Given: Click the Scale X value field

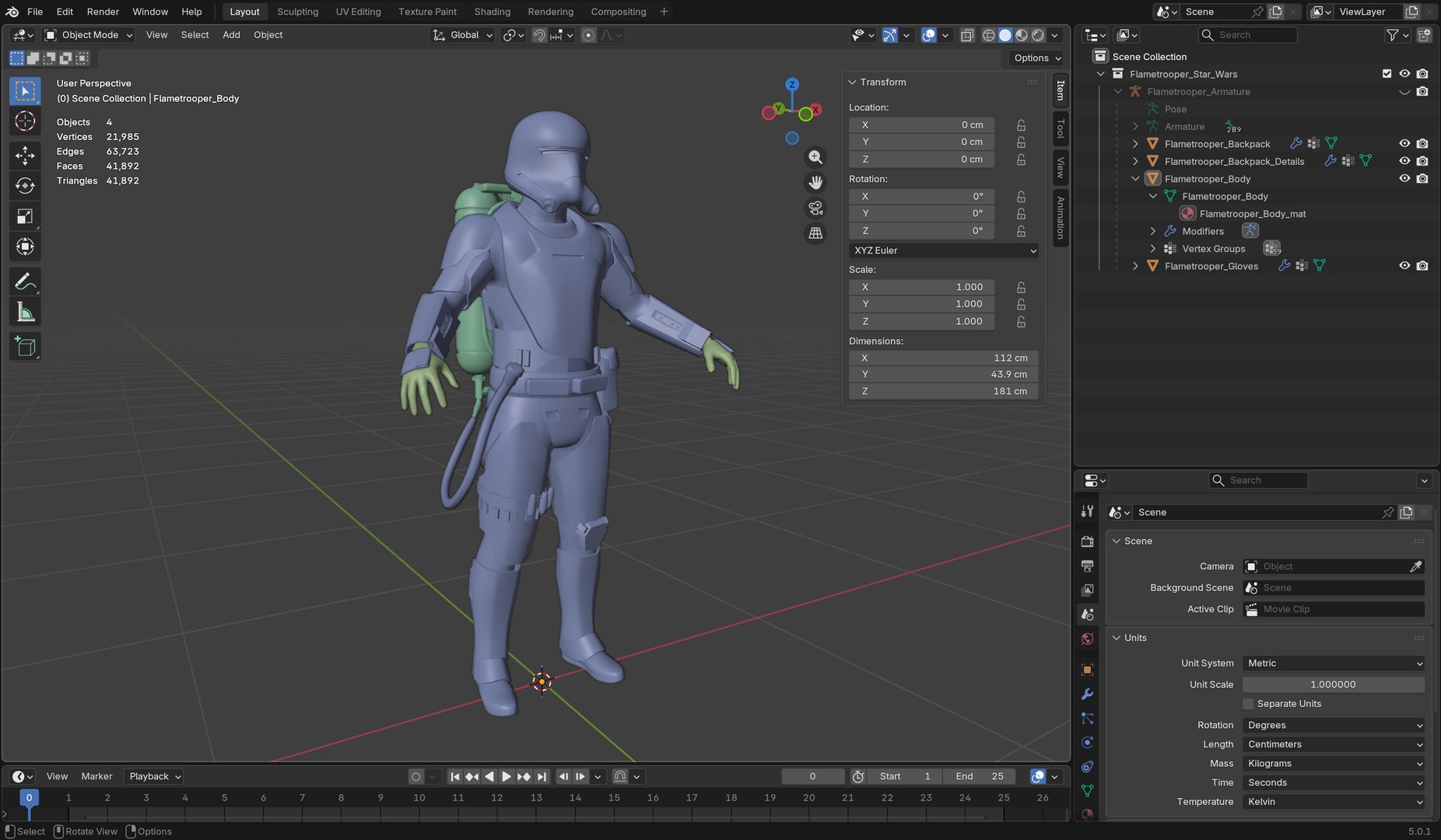Looking at the screenshot, I should [x=922, y=287].
